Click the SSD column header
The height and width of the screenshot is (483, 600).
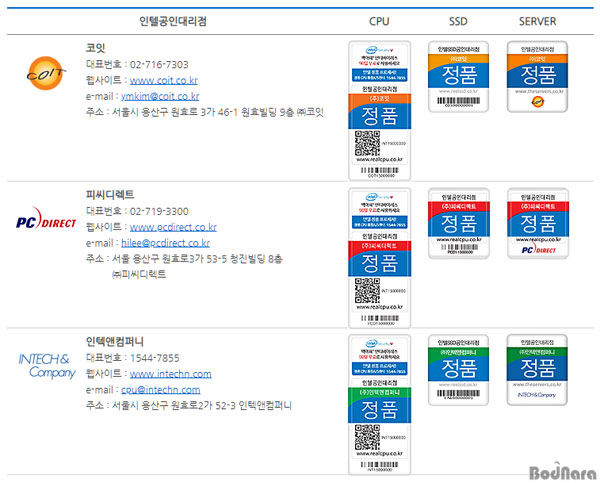coord(458,21)
